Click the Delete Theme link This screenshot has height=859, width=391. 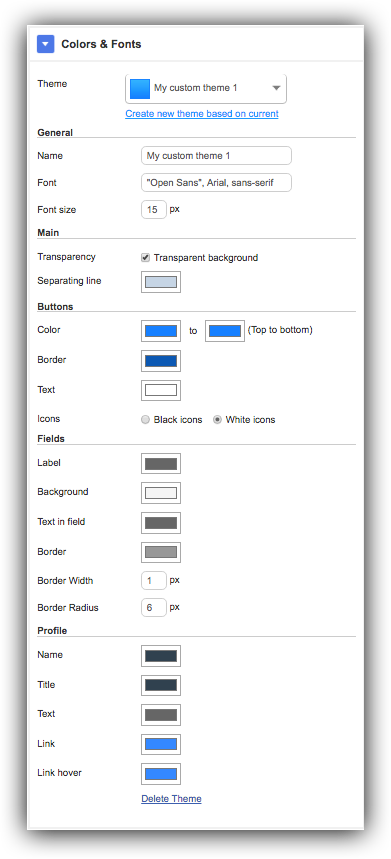[x=171, y=799]
